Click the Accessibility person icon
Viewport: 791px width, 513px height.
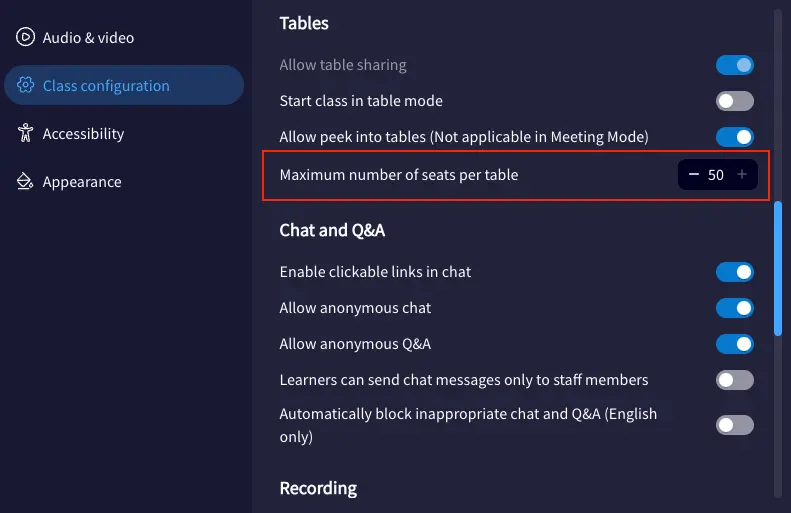(x=26, y=134)
